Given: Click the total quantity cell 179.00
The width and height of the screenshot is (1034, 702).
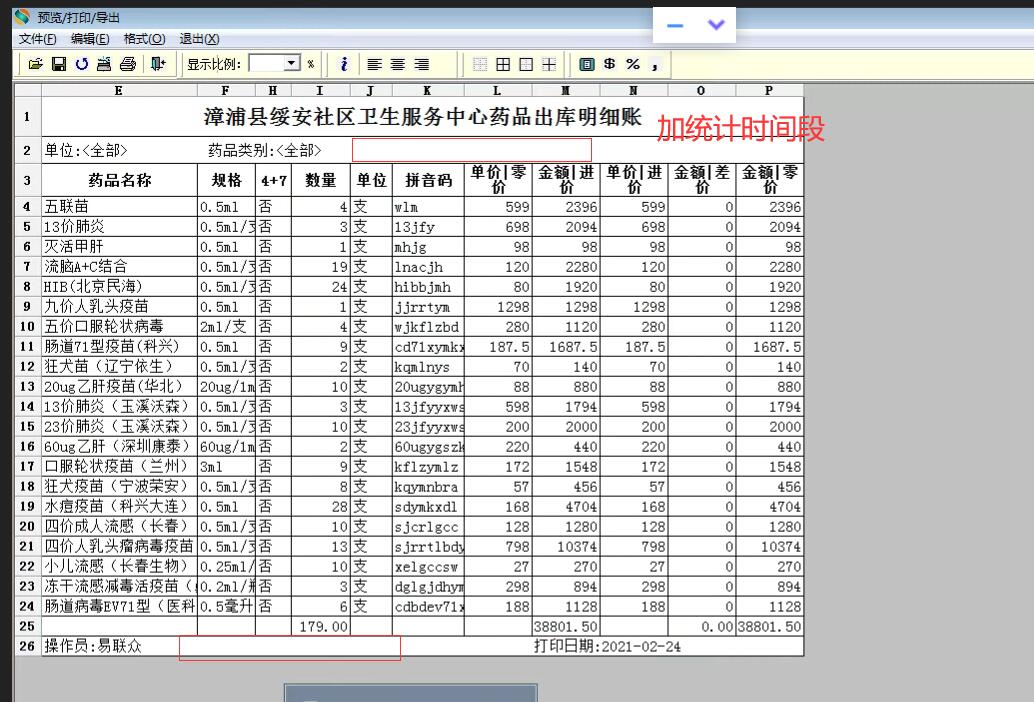Looking at the screenshot, I should pos(320,626).
